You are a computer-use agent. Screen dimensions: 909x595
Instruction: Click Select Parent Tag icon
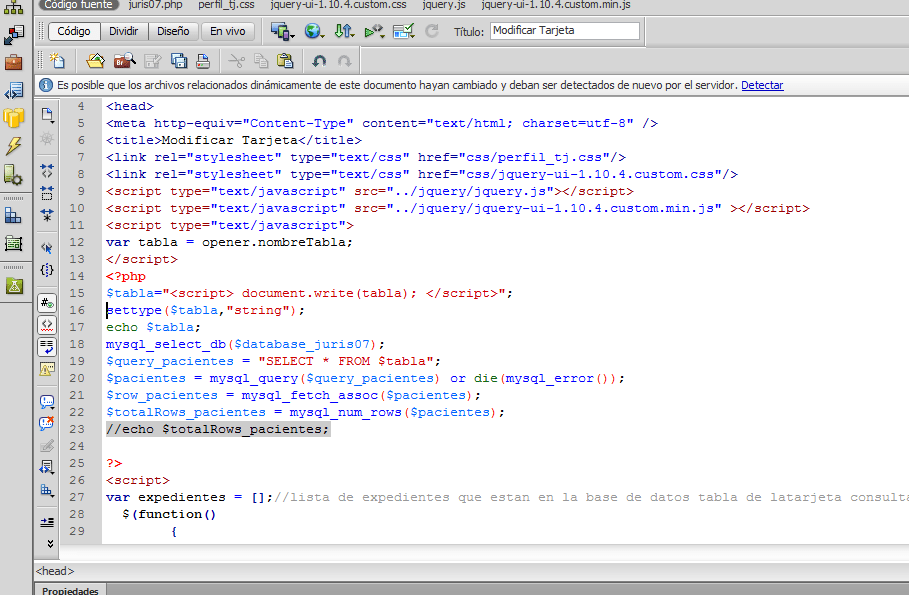[x=47, y=248]
